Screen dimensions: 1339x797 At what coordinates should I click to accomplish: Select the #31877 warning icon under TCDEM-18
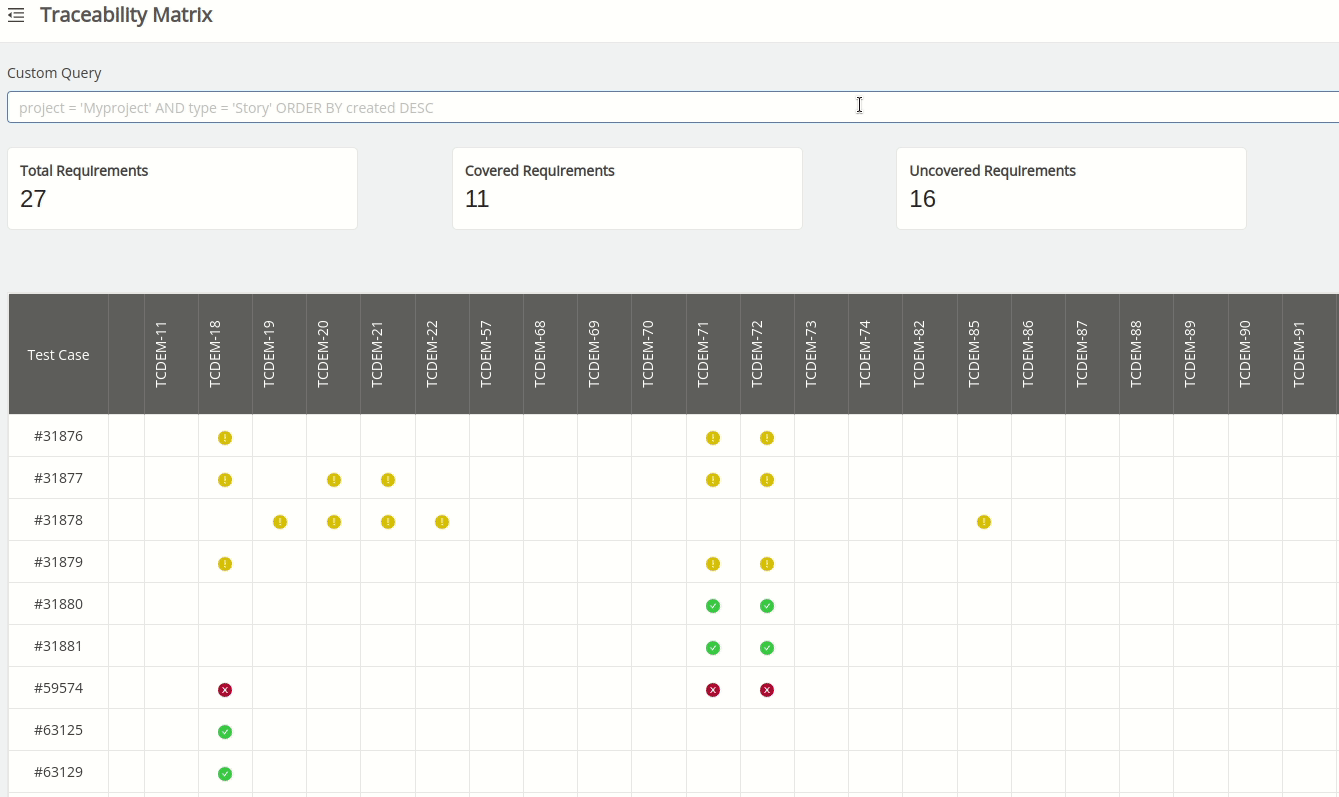click(225, 480)
